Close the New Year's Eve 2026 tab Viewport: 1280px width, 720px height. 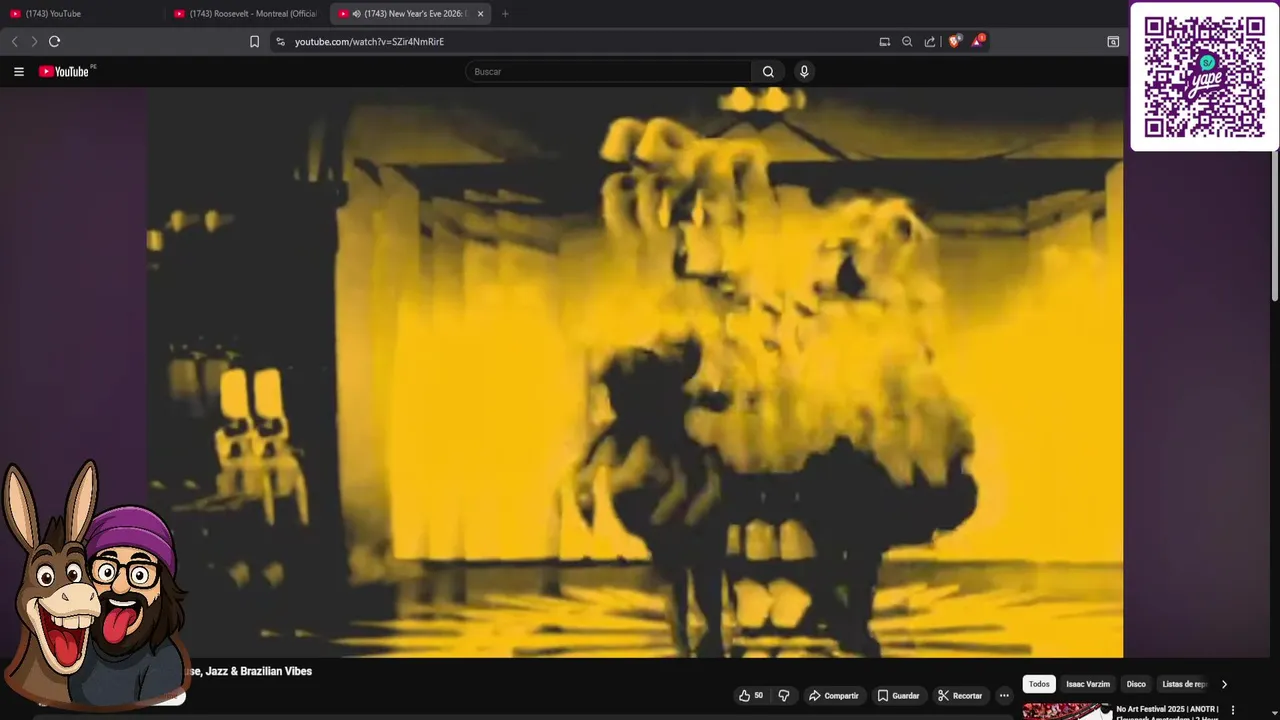pyautogui.click(x=480, y=14)
